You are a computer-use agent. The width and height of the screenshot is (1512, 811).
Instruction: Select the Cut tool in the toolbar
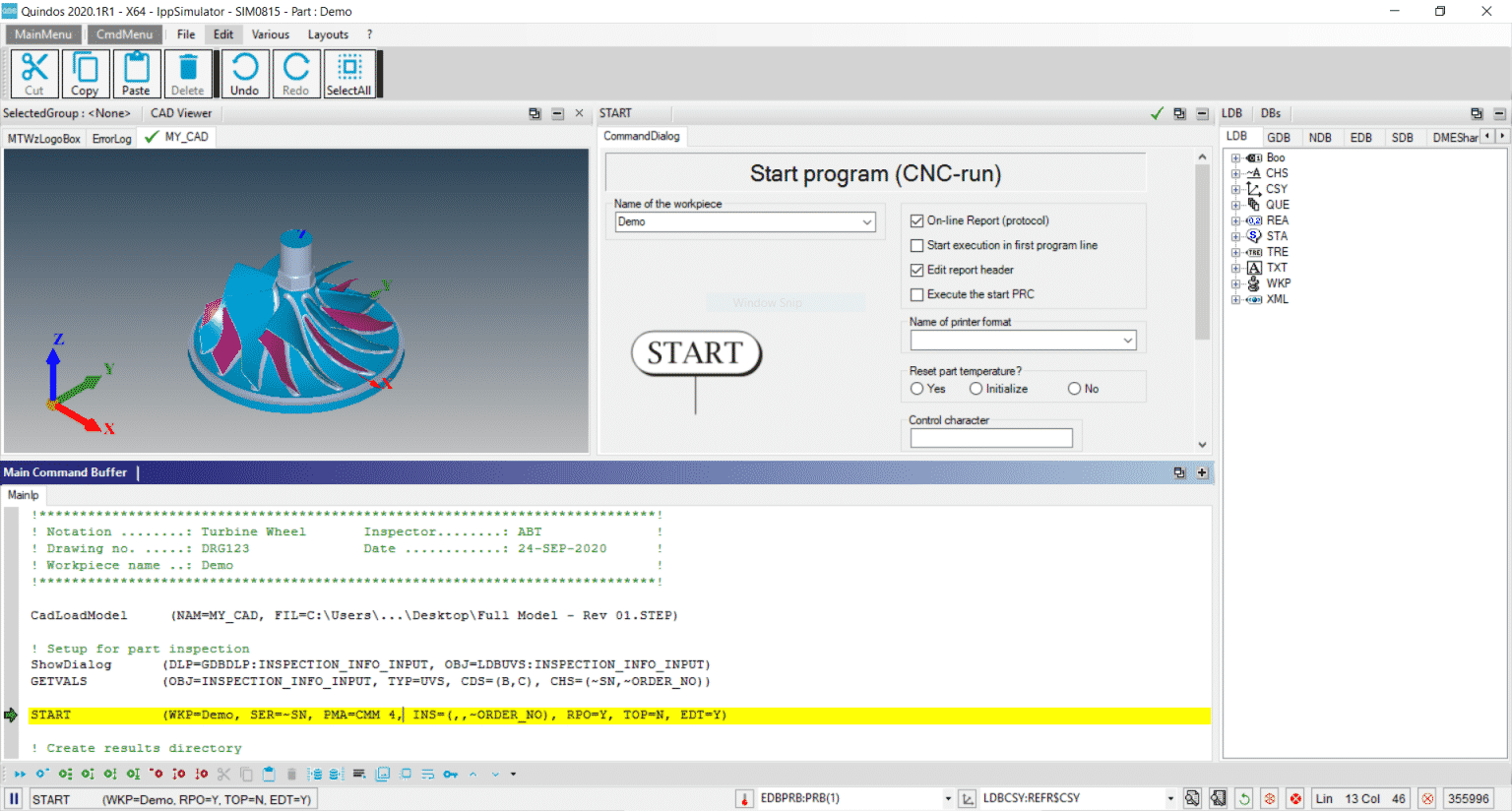[34, 73]
